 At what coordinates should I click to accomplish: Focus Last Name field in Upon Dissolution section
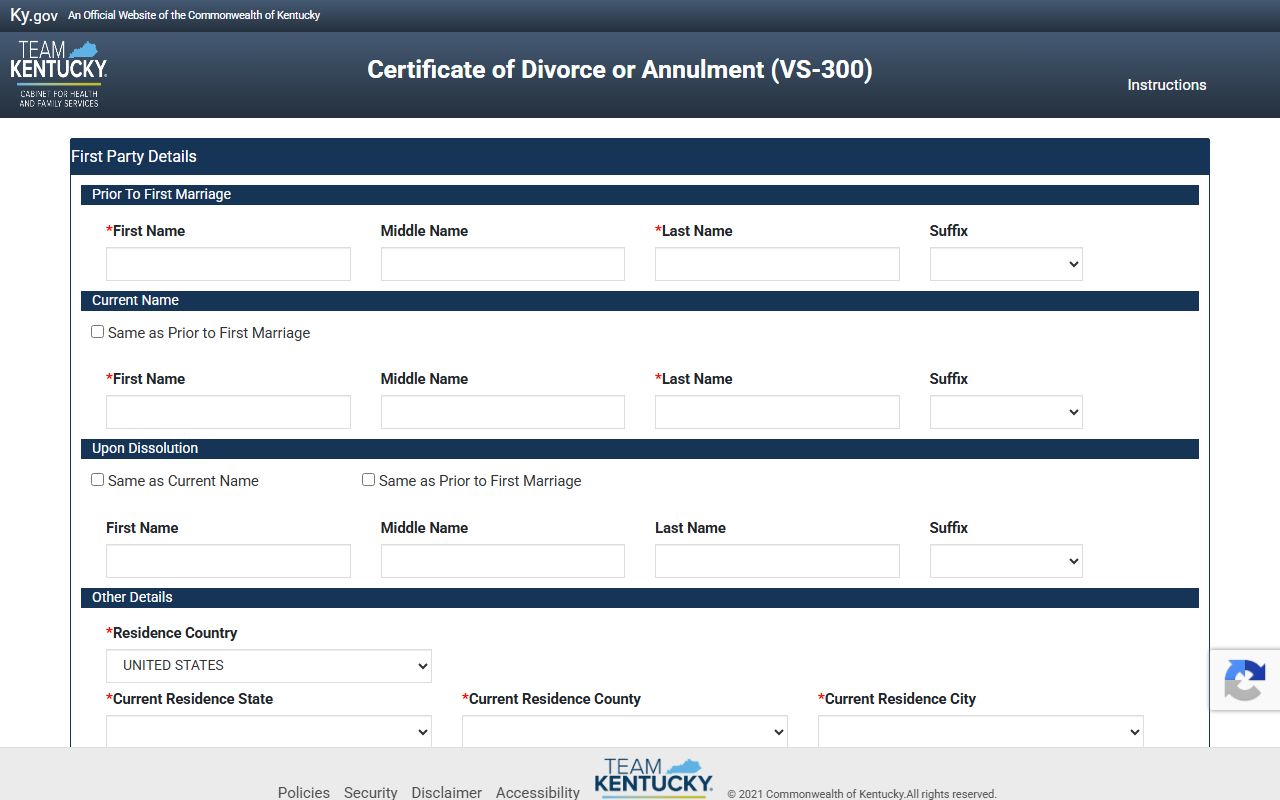point(777,561)
